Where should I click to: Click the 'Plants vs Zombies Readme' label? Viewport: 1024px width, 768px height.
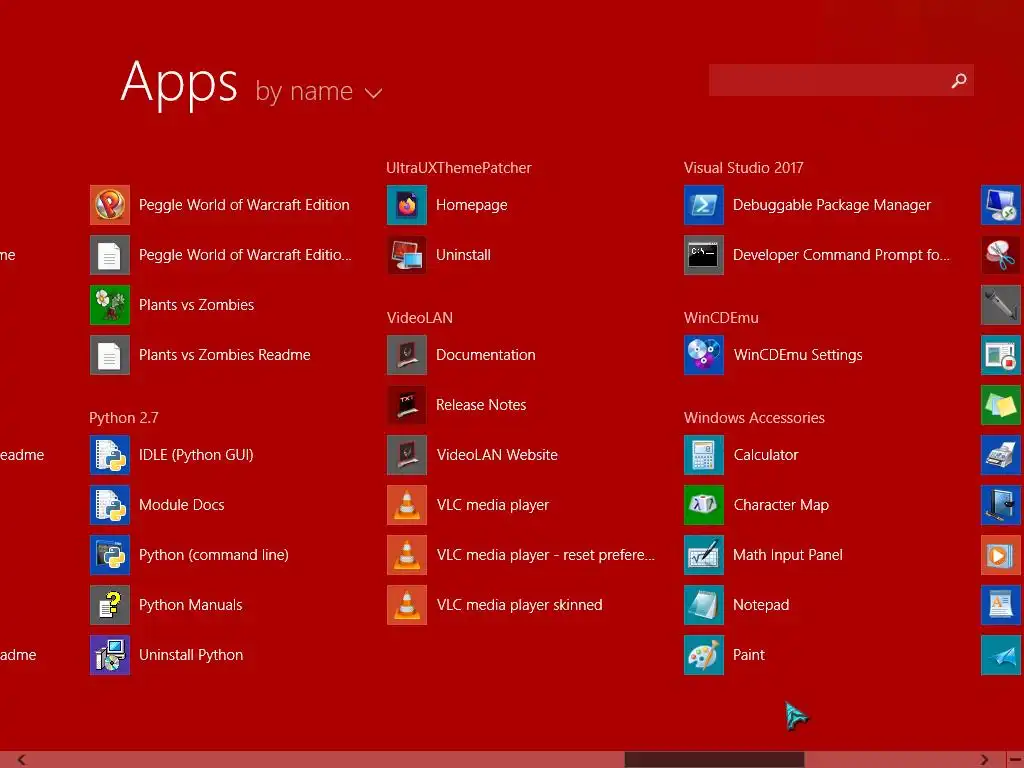[x=225, y=355]
